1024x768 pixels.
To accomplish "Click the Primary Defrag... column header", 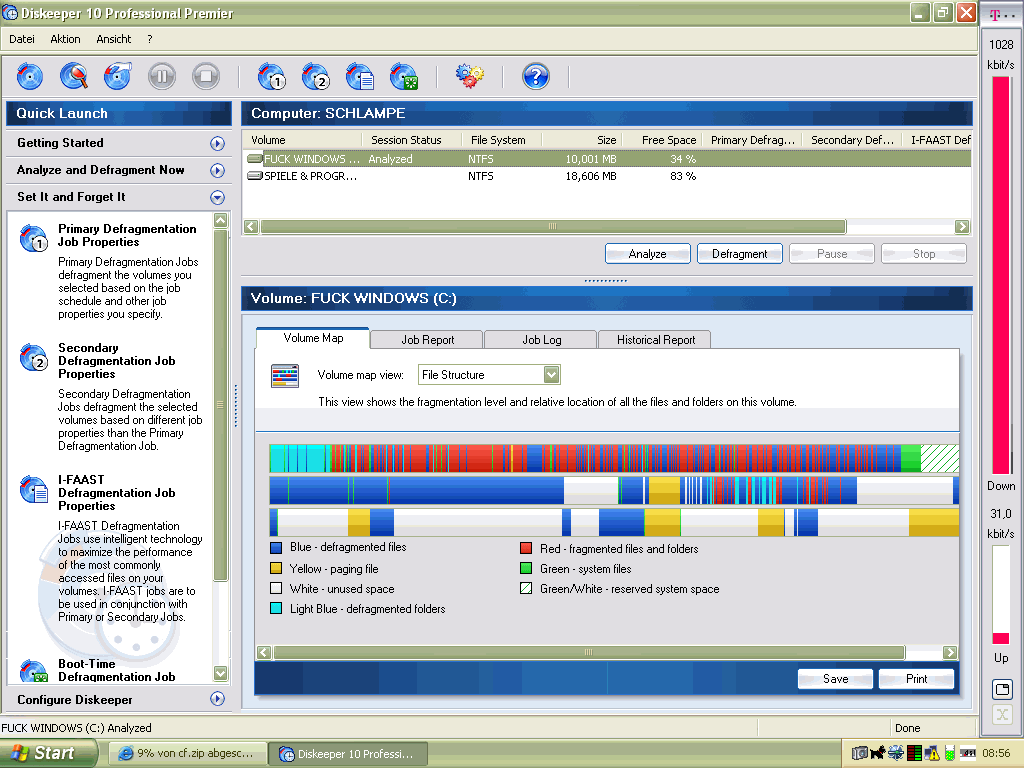I will [753, 140].
